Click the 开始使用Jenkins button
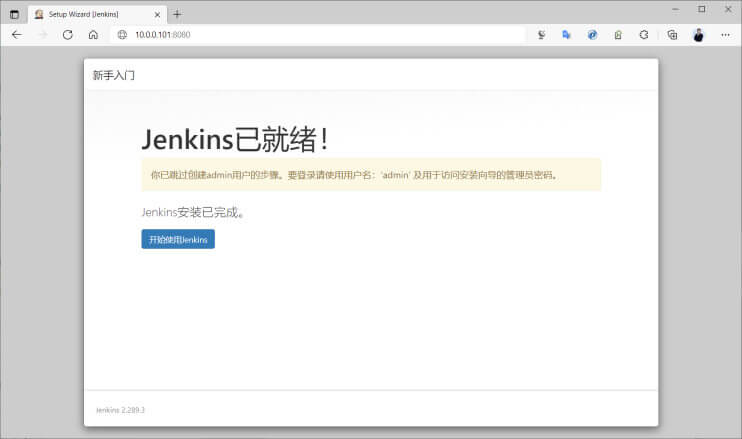Screen dimensions: 742x439 point(178,239)
